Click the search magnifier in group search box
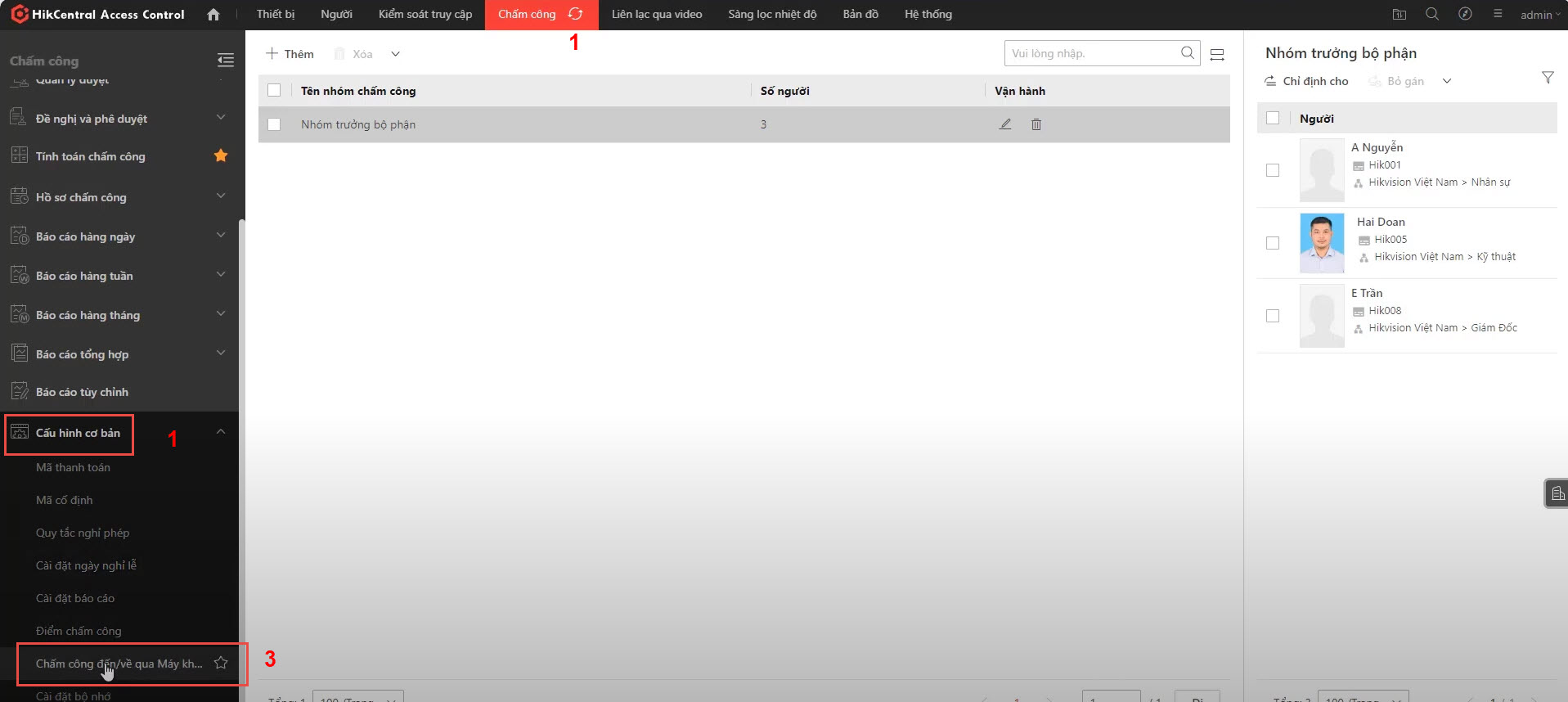The image size is (1568, 702). pyautogui.click(x=1187, y=53)
